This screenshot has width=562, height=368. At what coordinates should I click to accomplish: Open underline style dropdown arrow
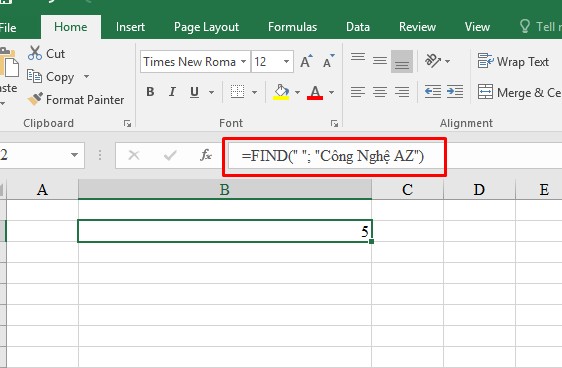click(211, 92)
